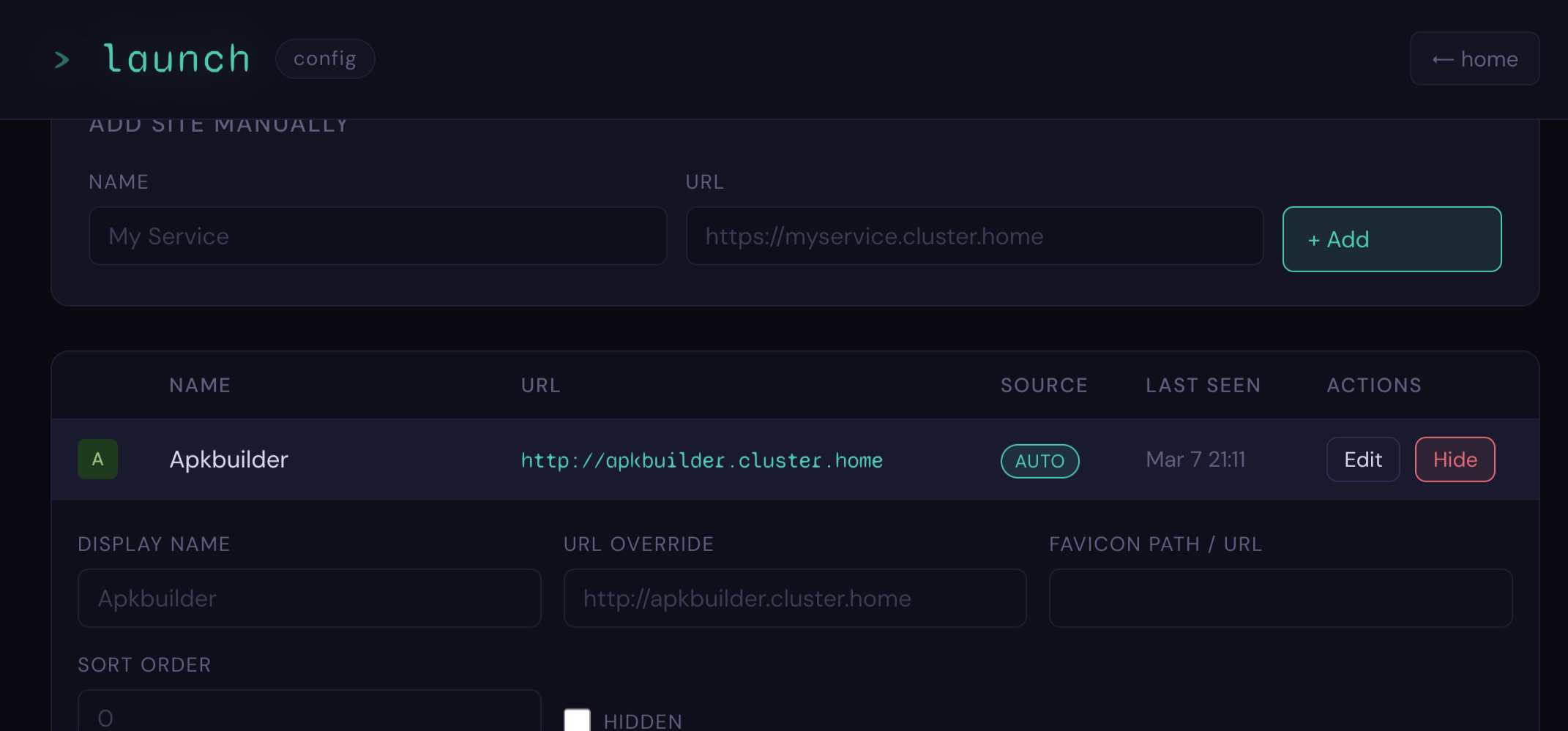1568x731 pixels.
Task: Click the URL OVERRIDE input field
Action: coord(795,598)
